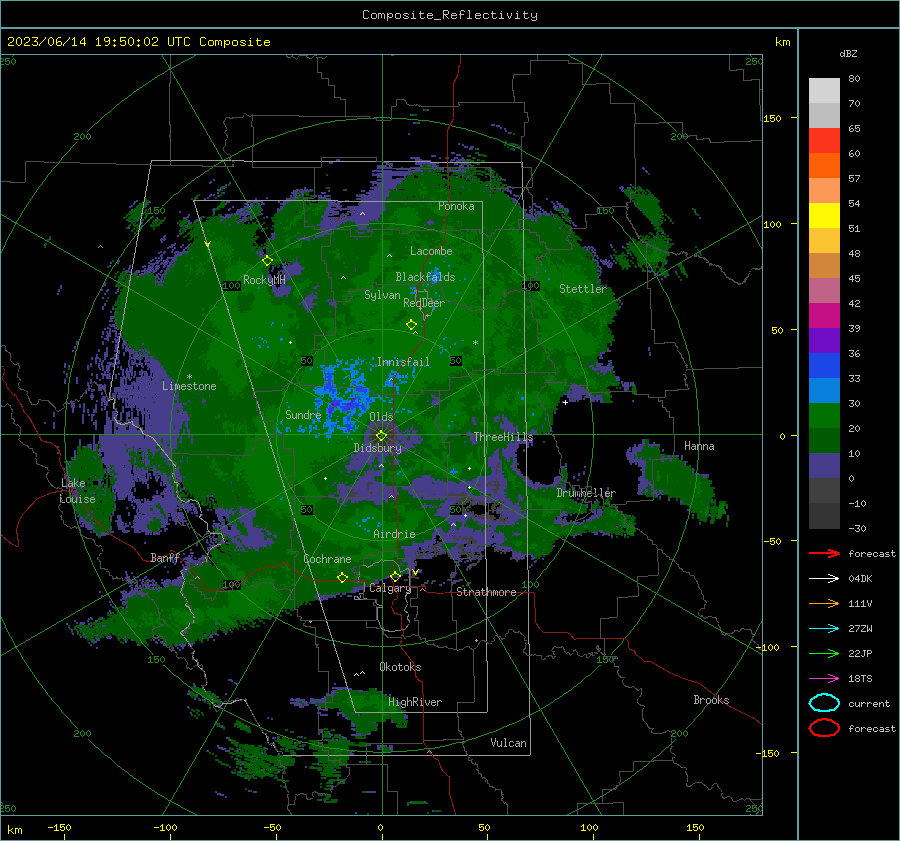This screenshot has height=841, width=900.
Task: Click the RockyMH map label
Action: coord(264,280)
